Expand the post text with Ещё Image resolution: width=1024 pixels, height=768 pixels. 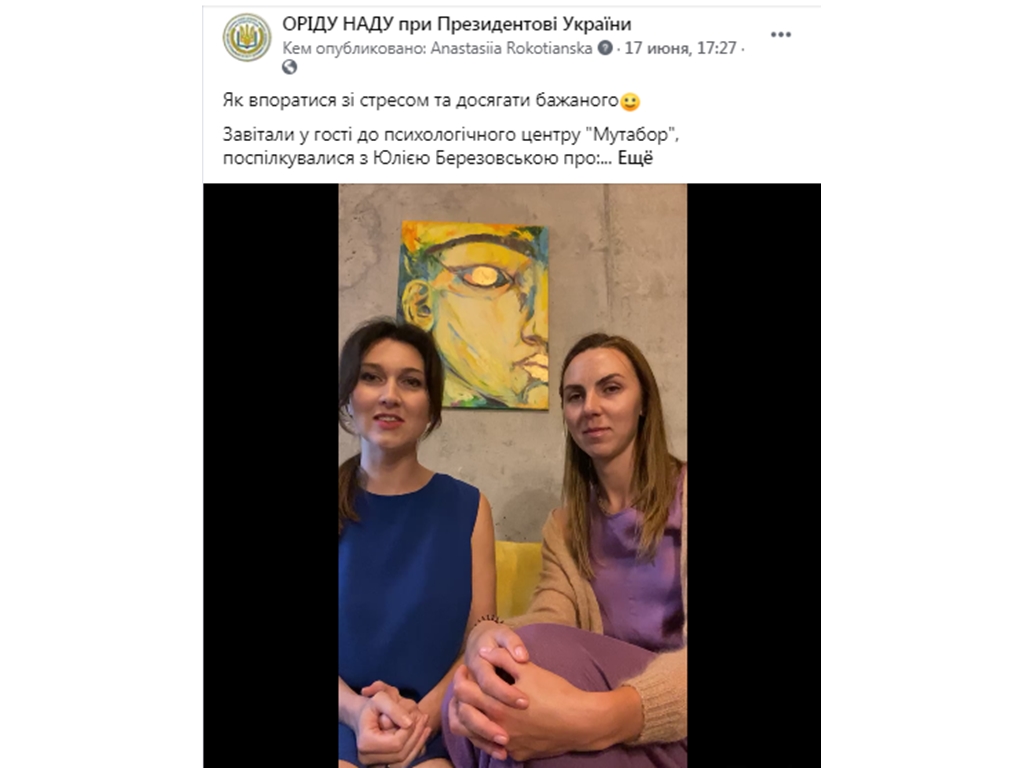pyautogui.click(x=635, y=158)
